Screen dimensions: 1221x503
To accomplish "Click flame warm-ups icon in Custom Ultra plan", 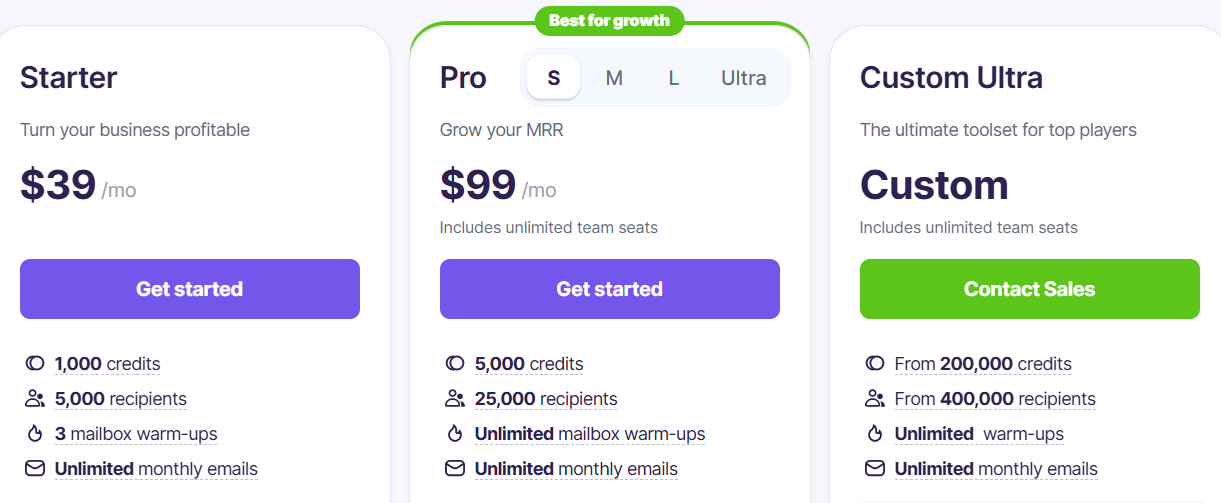I will [x=875, y=434].
